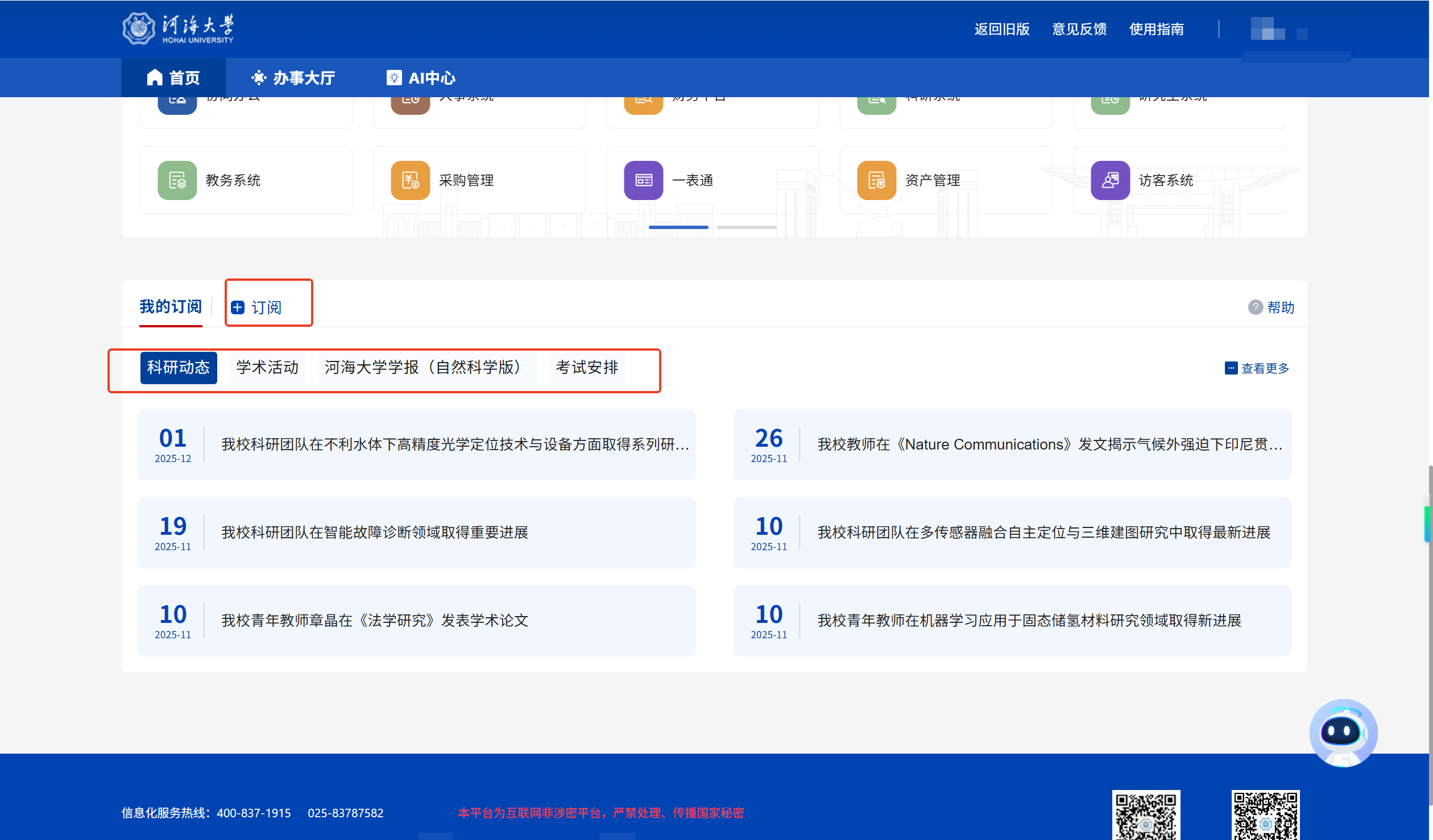Switch to the second carousel page indicator
Image resolution: width=1433 pixels, height=840 pixels.
click(x=746, y=227)
